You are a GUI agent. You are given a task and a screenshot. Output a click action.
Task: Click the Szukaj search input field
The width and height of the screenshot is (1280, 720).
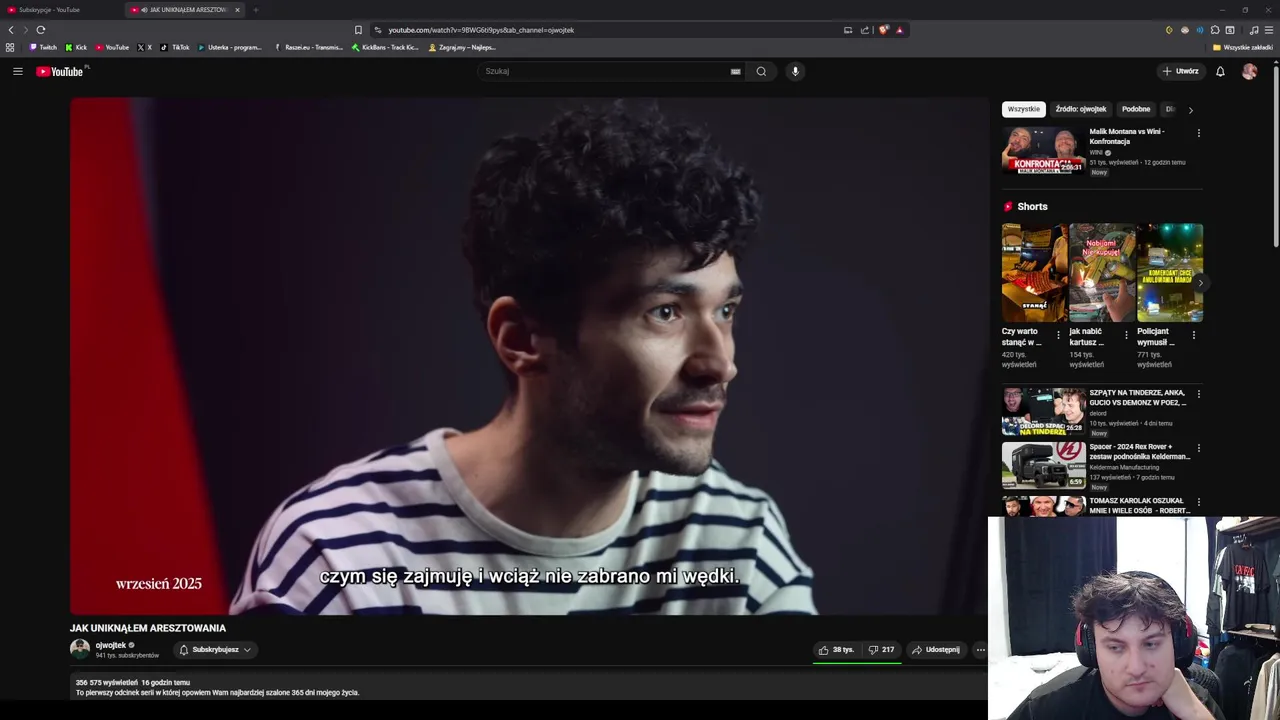click(x=605, y=71)
